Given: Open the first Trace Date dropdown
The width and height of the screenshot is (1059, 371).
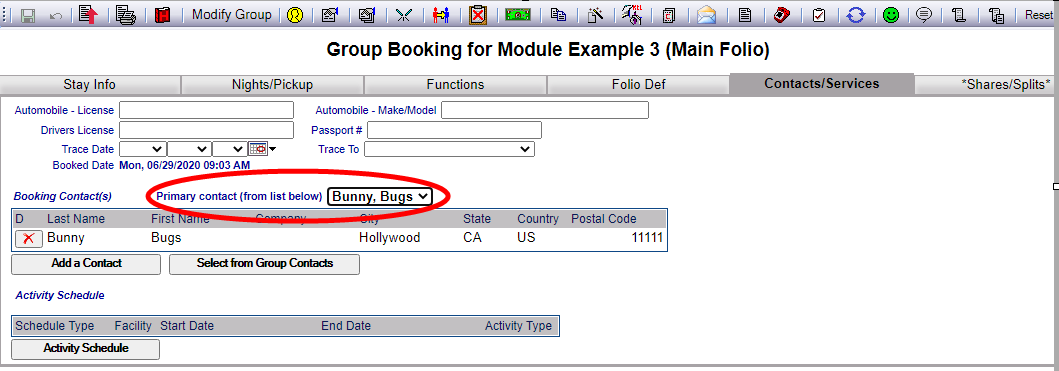Looking at the screenshot, I should pos(143,149).
